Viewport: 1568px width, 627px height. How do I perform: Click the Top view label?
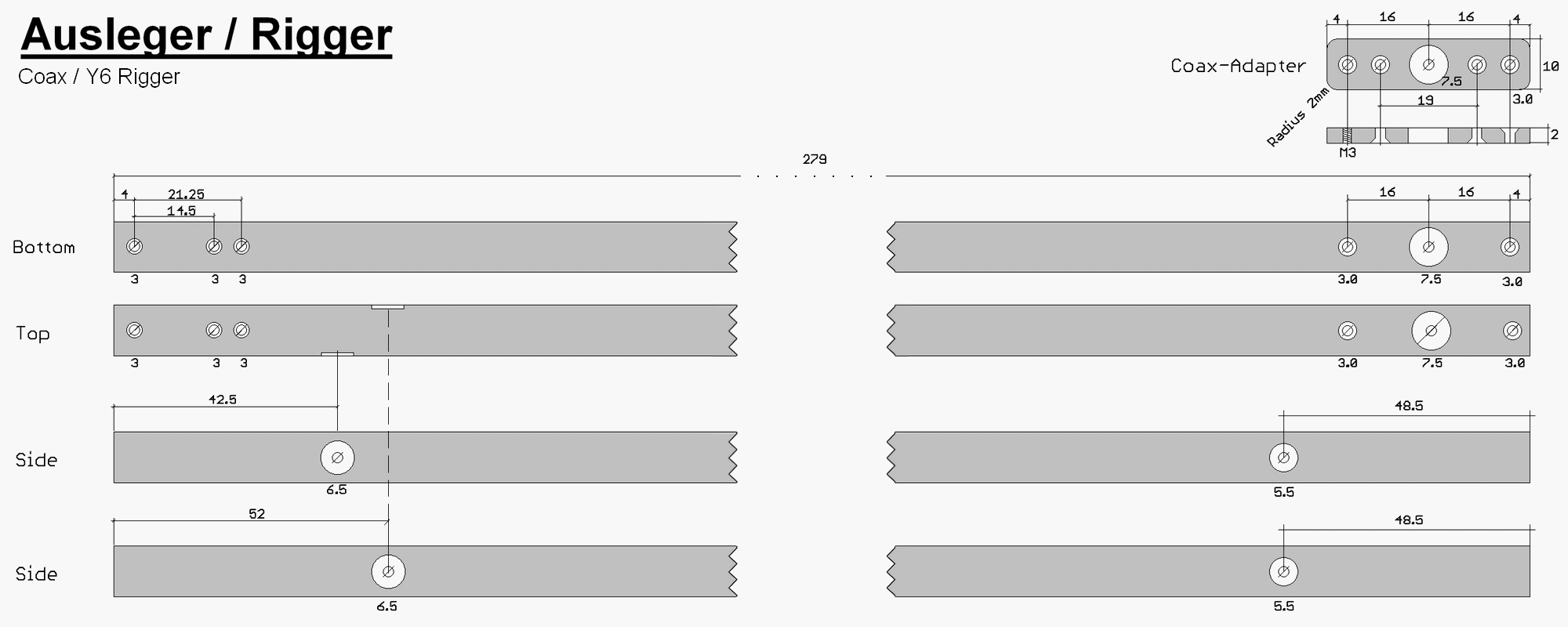[33, 334]
